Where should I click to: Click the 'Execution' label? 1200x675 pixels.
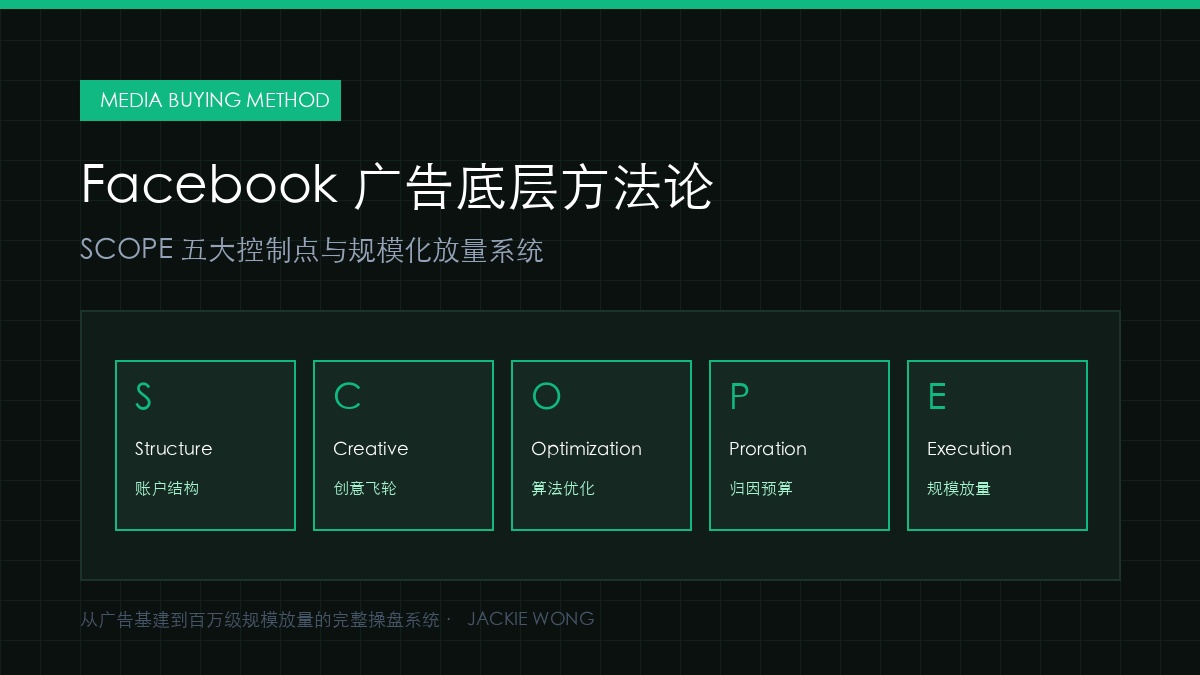970,448
